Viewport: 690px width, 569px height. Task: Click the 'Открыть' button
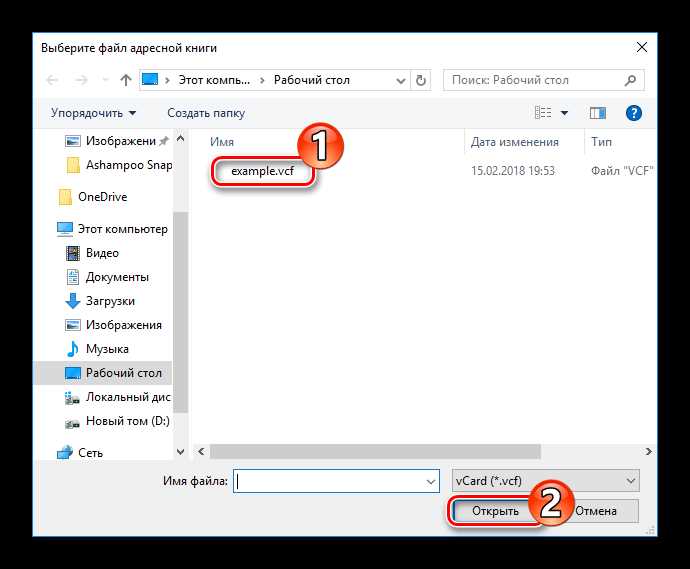tap(495, 511)
